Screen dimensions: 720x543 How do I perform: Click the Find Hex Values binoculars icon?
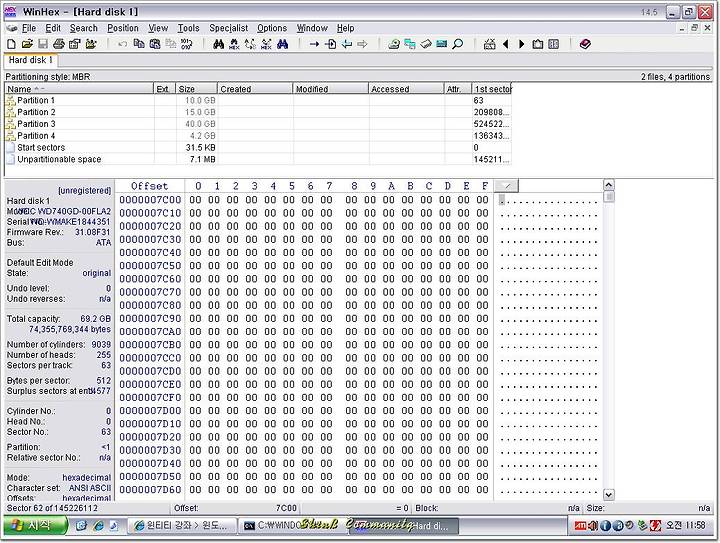click(x=234, y=44)
